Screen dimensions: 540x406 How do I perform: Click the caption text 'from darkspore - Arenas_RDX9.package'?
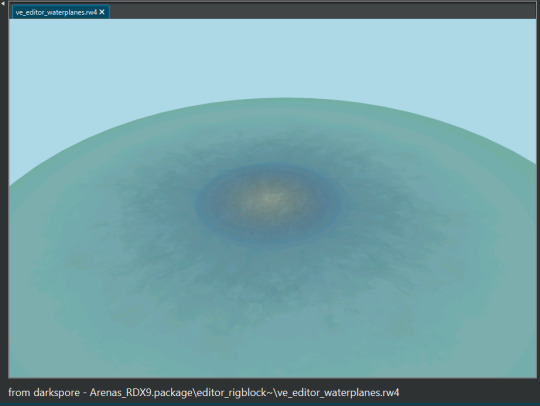pyautogui.click(x=100, y=392)
